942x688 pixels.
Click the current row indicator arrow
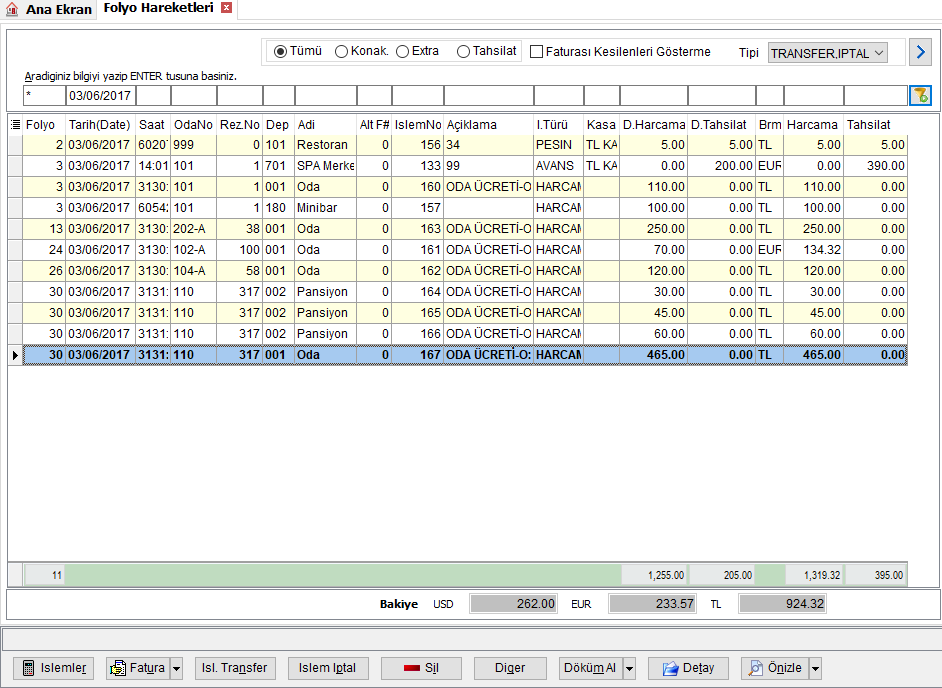(15, 355)
